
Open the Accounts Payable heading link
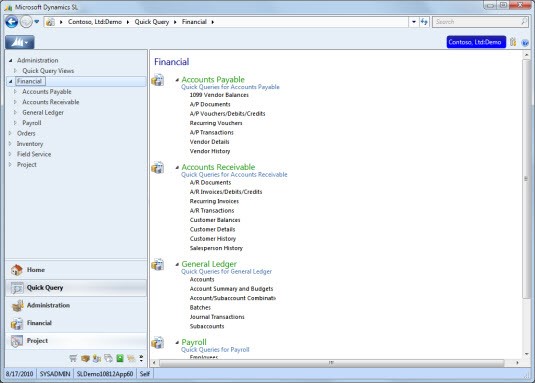point(213,79)
